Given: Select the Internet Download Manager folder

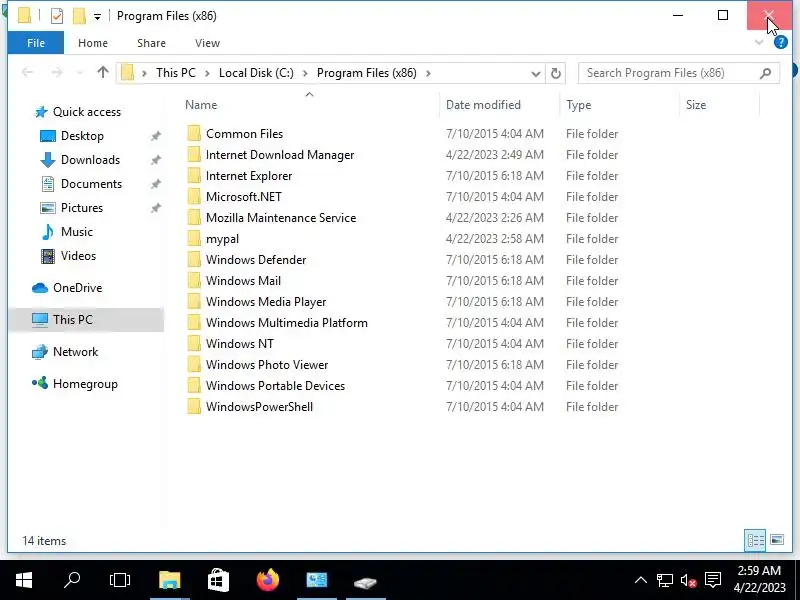Looking at the screenshot, I should tap(280, 155).
